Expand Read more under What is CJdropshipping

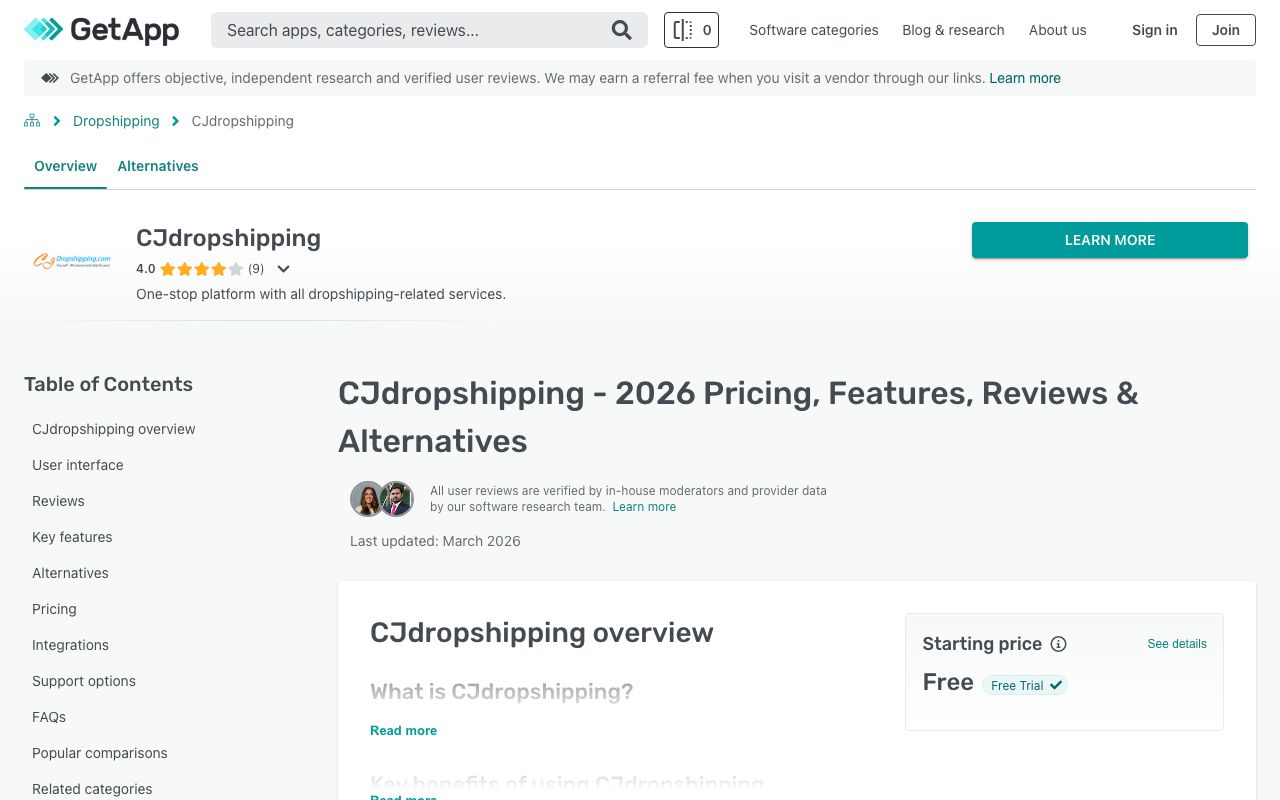click(x=403, y=731)
